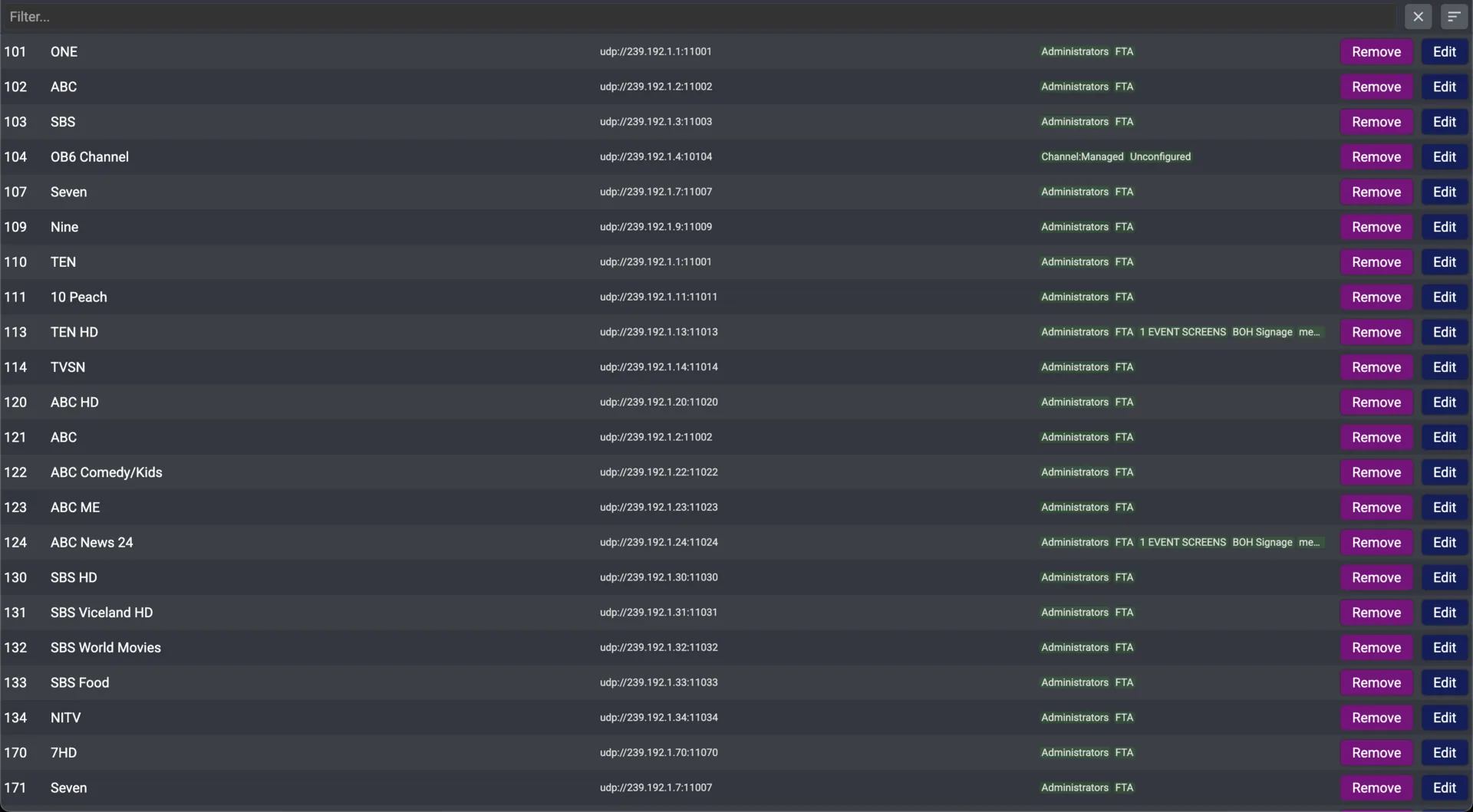Edit channel 122 ABC Comedy/Kids
This screenshot has width=1473, height=812.
pyautogui.click(x=1444, y=472)
